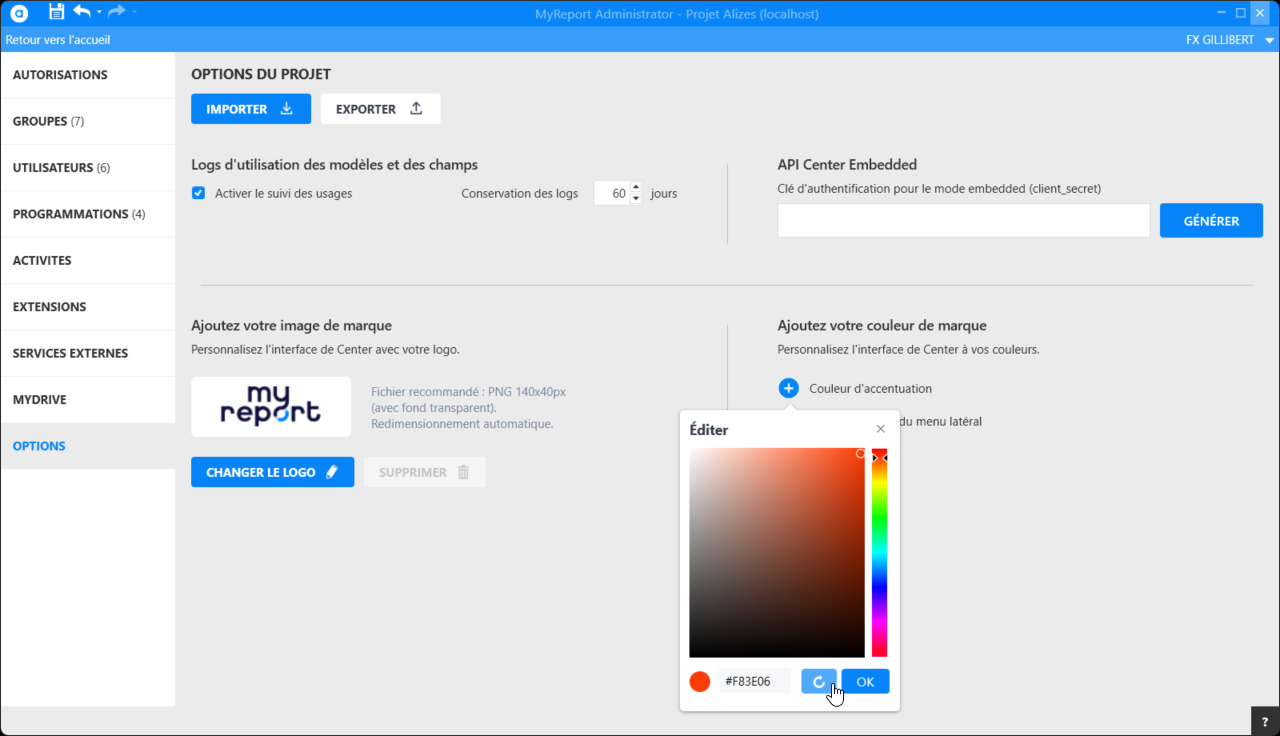Click the rainbow hue slider bar

tap(879, 560)
